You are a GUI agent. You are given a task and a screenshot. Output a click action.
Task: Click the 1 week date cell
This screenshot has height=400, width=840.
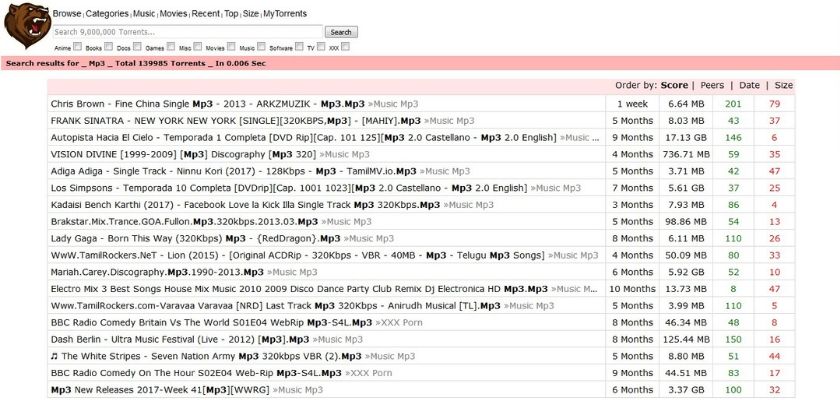point(632,104)
